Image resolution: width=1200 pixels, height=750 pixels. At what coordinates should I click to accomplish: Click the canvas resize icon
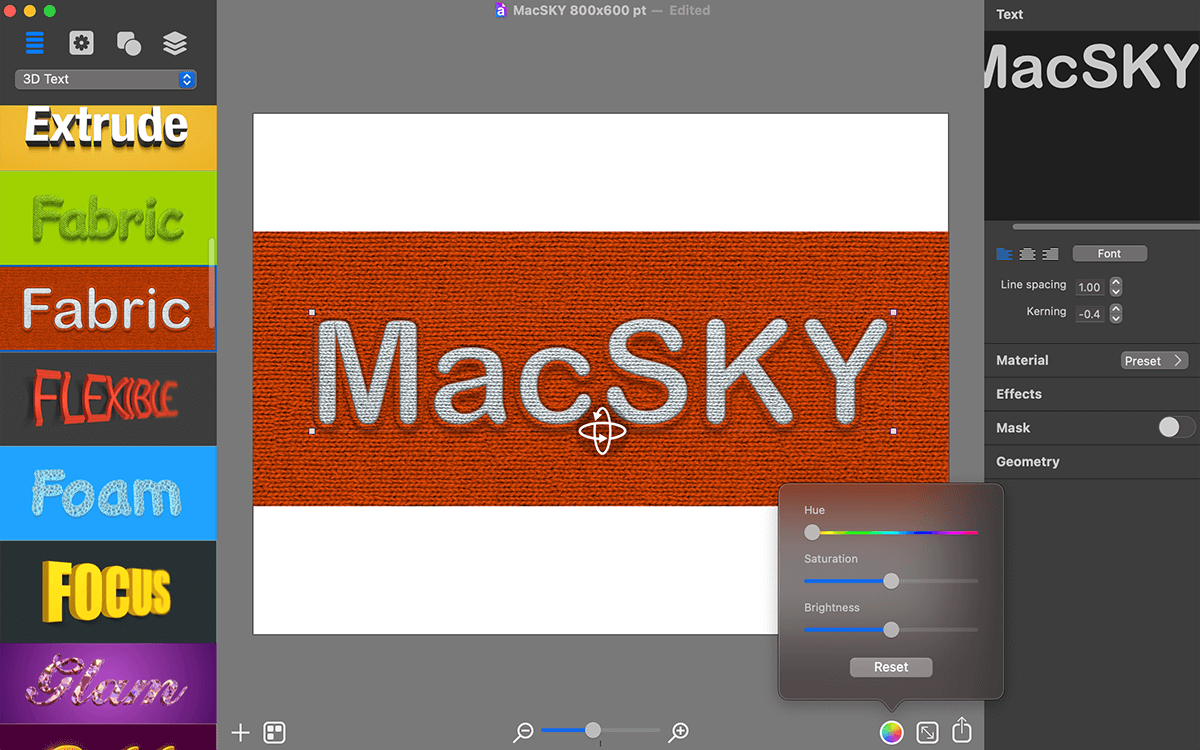[927, 733]
